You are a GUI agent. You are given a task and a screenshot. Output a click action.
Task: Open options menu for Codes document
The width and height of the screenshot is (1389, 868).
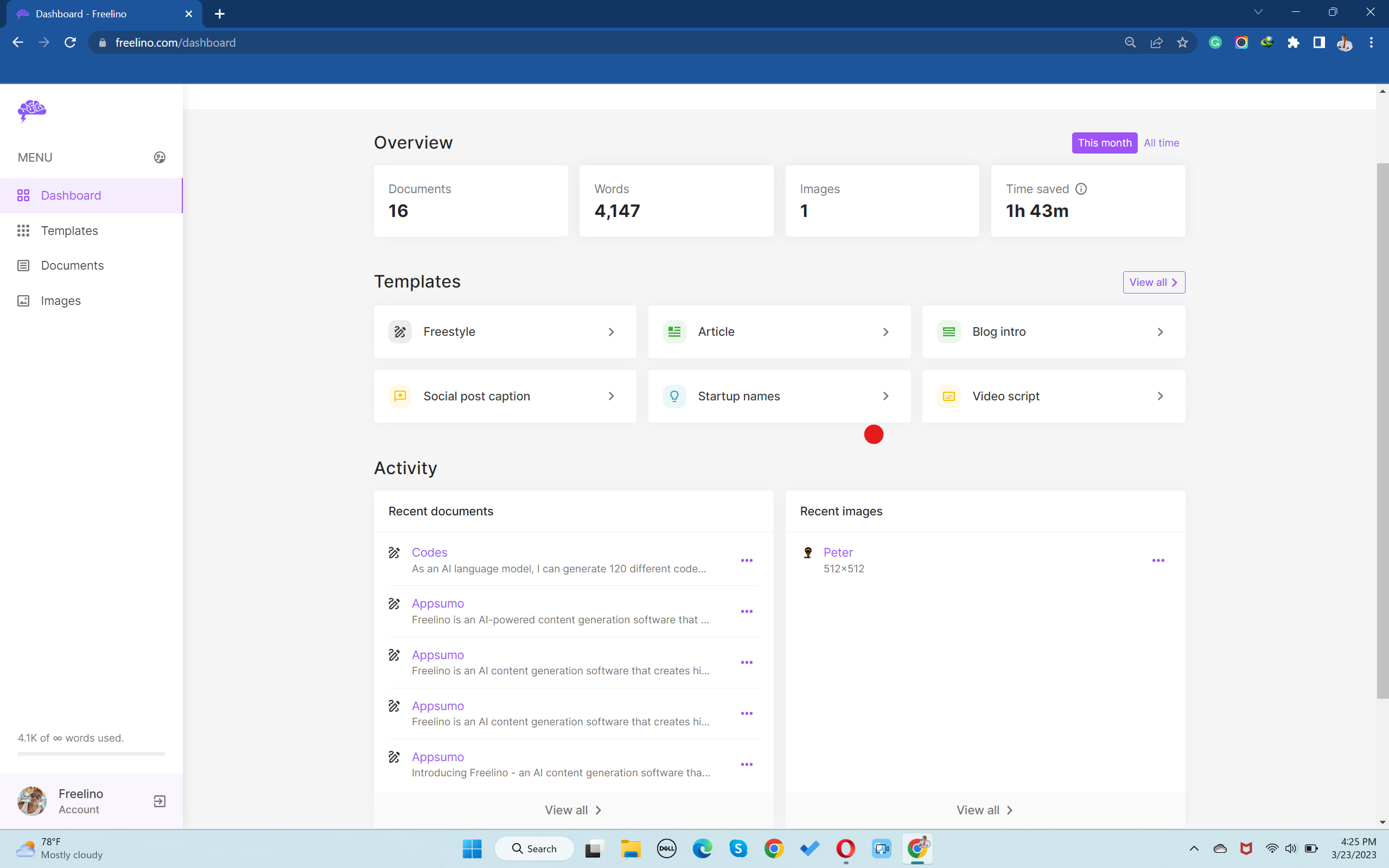tap(746, 560)
